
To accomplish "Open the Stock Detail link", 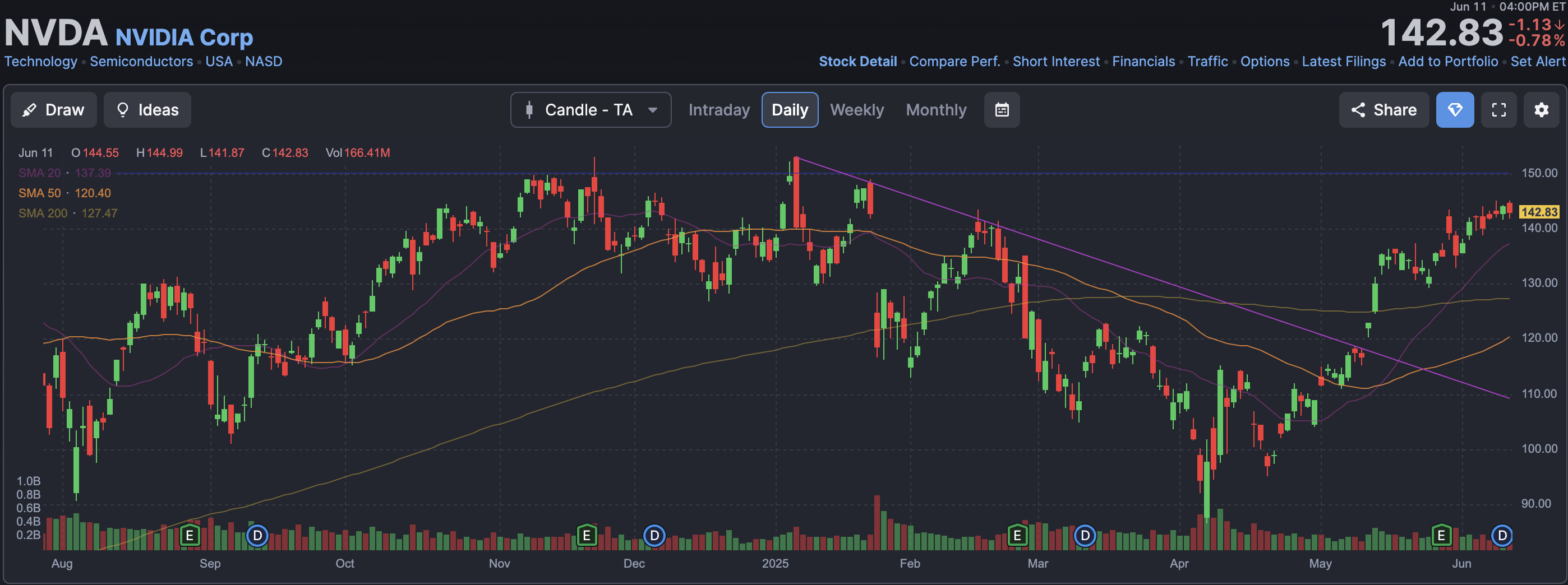I will click(857, 62).
